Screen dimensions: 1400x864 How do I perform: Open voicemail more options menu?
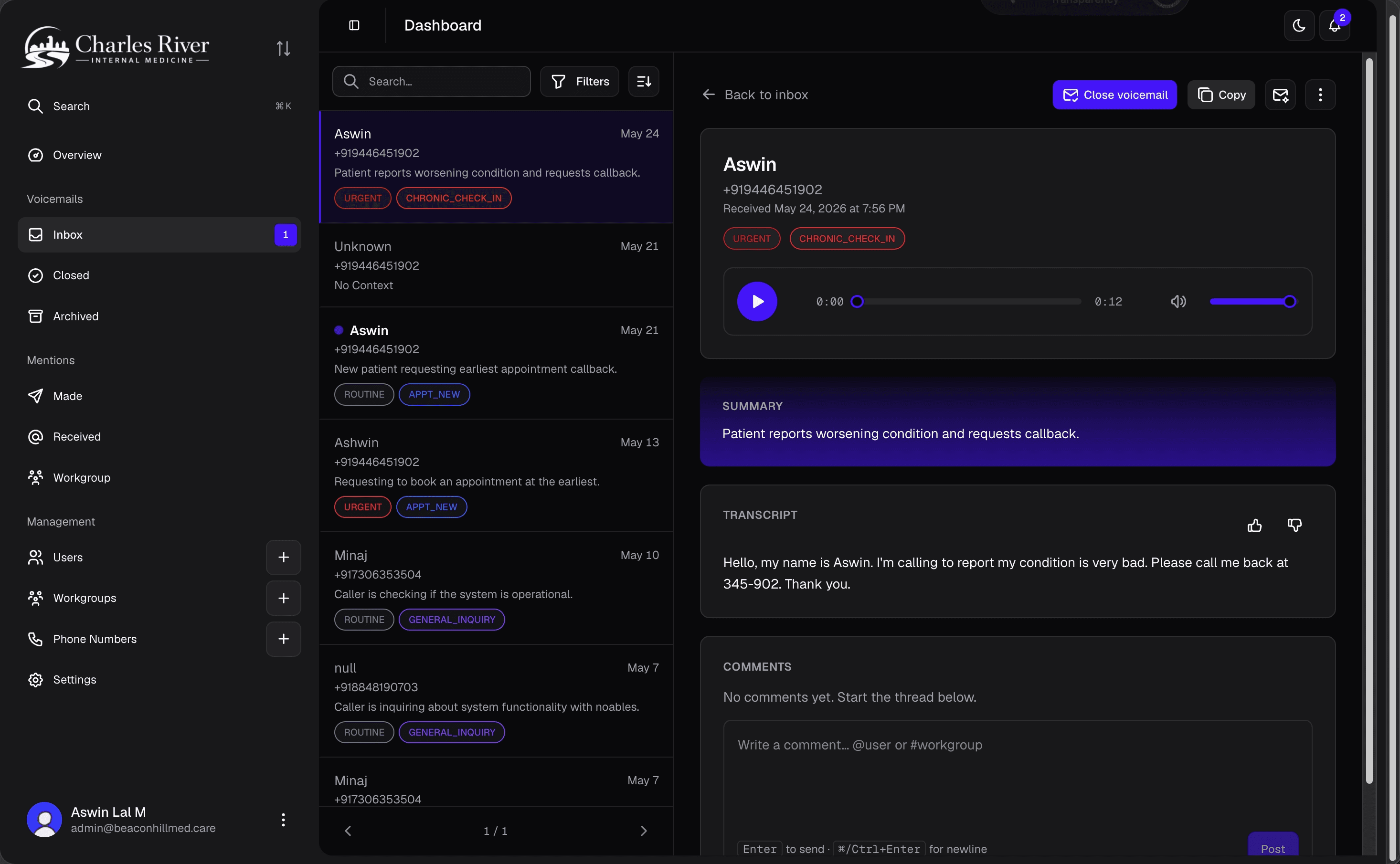point(1320,95)
